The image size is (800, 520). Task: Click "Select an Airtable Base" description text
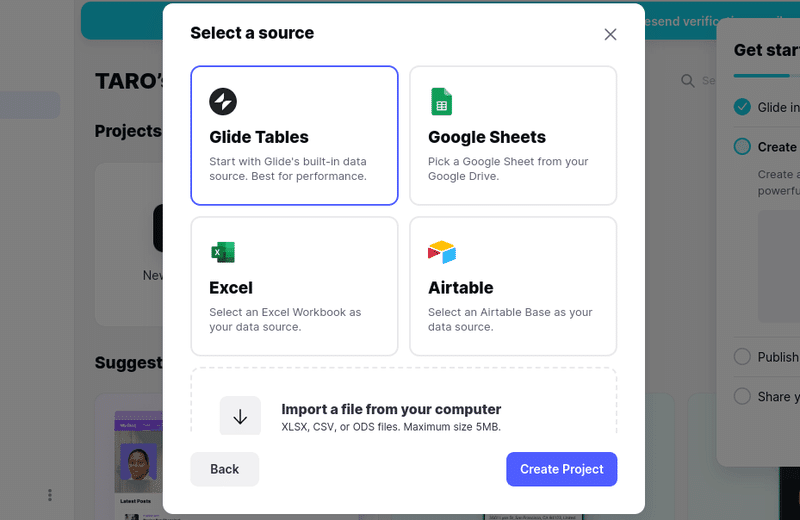click(510, 319)
